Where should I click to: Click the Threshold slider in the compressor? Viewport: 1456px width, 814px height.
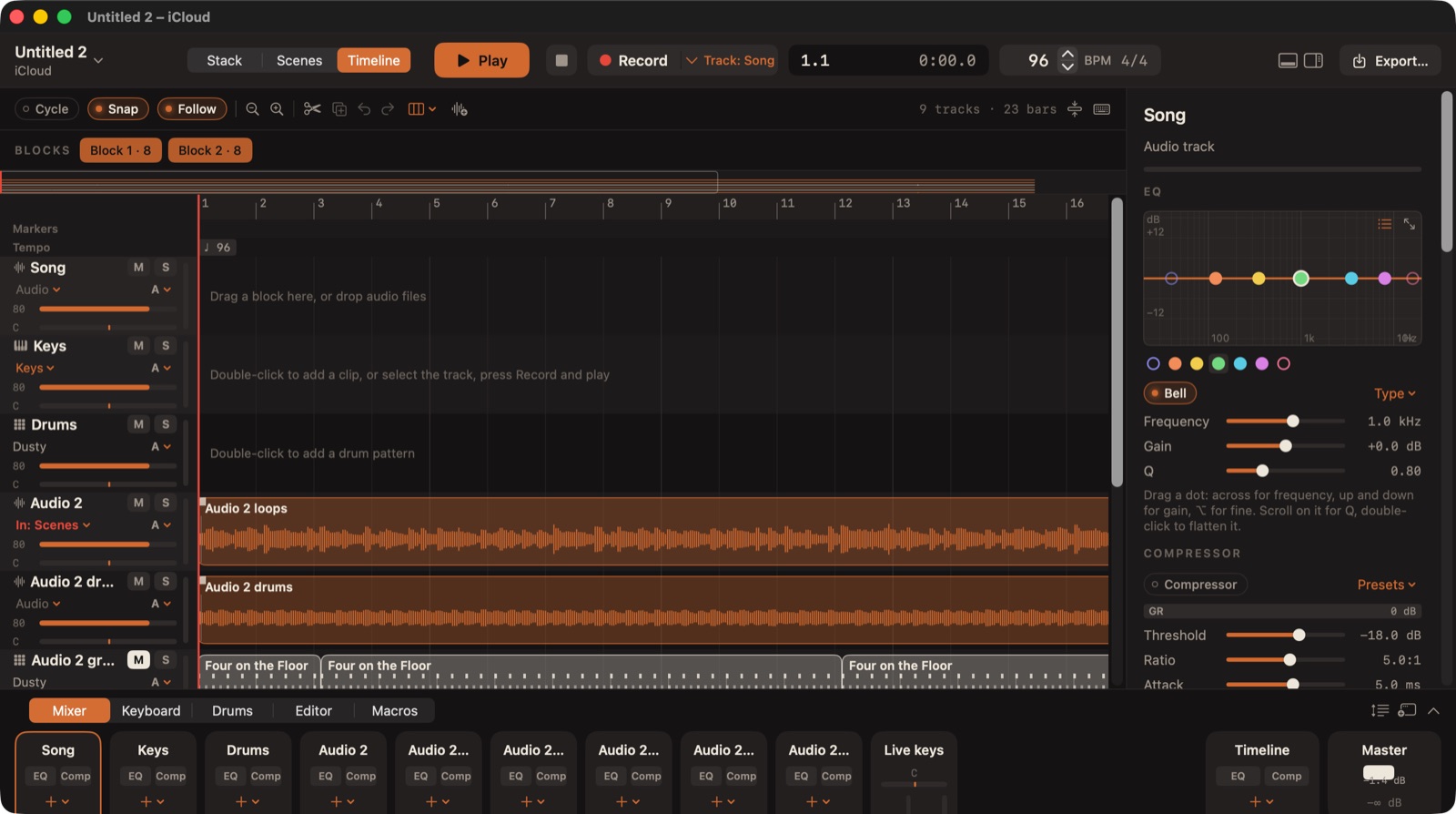pos(1285,635)
